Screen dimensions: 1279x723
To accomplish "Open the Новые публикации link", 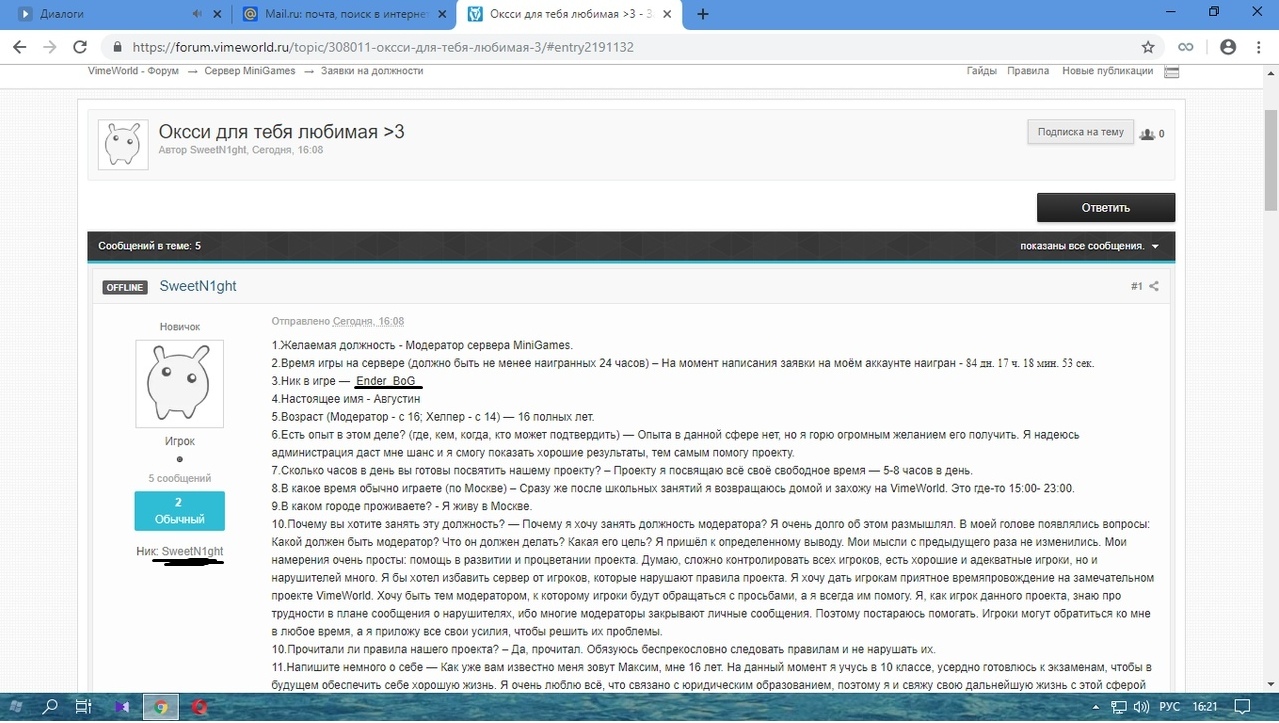I will (1107, 71).
